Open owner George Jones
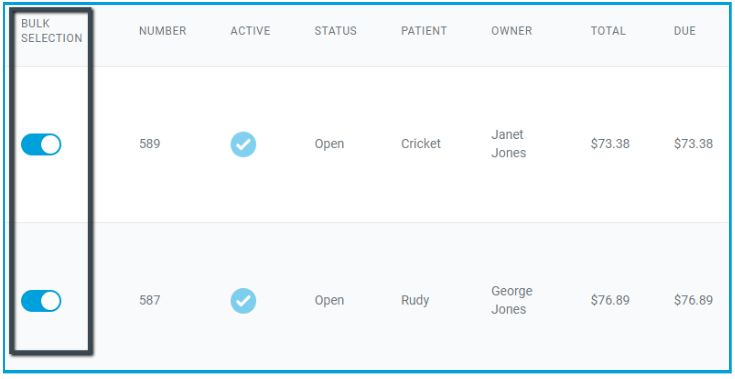 pyautogui.click(x=512, y=300)
